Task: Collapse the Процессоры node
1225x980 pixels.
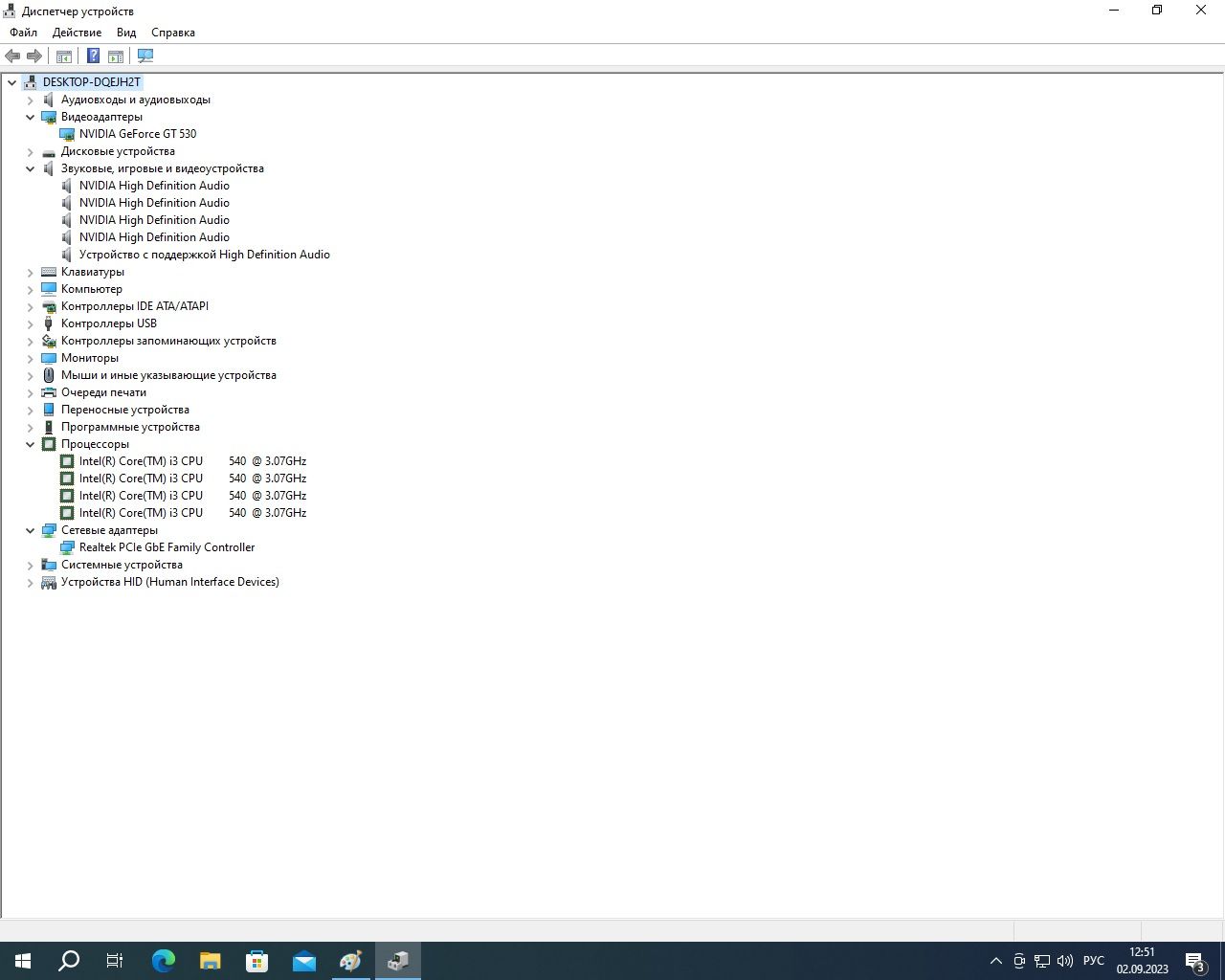Action: click(x=30, y=444)
